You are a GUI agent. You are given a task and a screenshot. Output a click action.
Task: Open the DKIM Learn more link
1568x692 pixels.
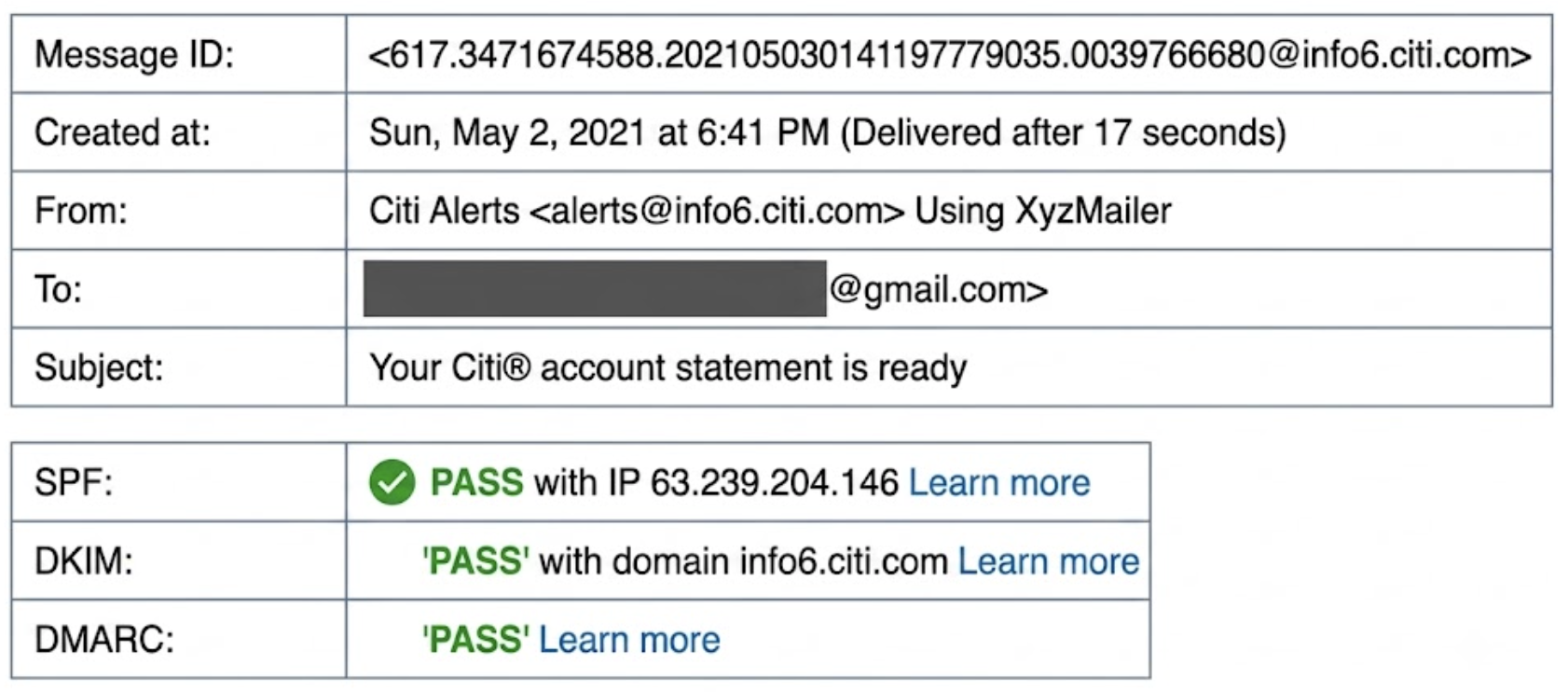pyautogui.click(x=1049, y=561)
